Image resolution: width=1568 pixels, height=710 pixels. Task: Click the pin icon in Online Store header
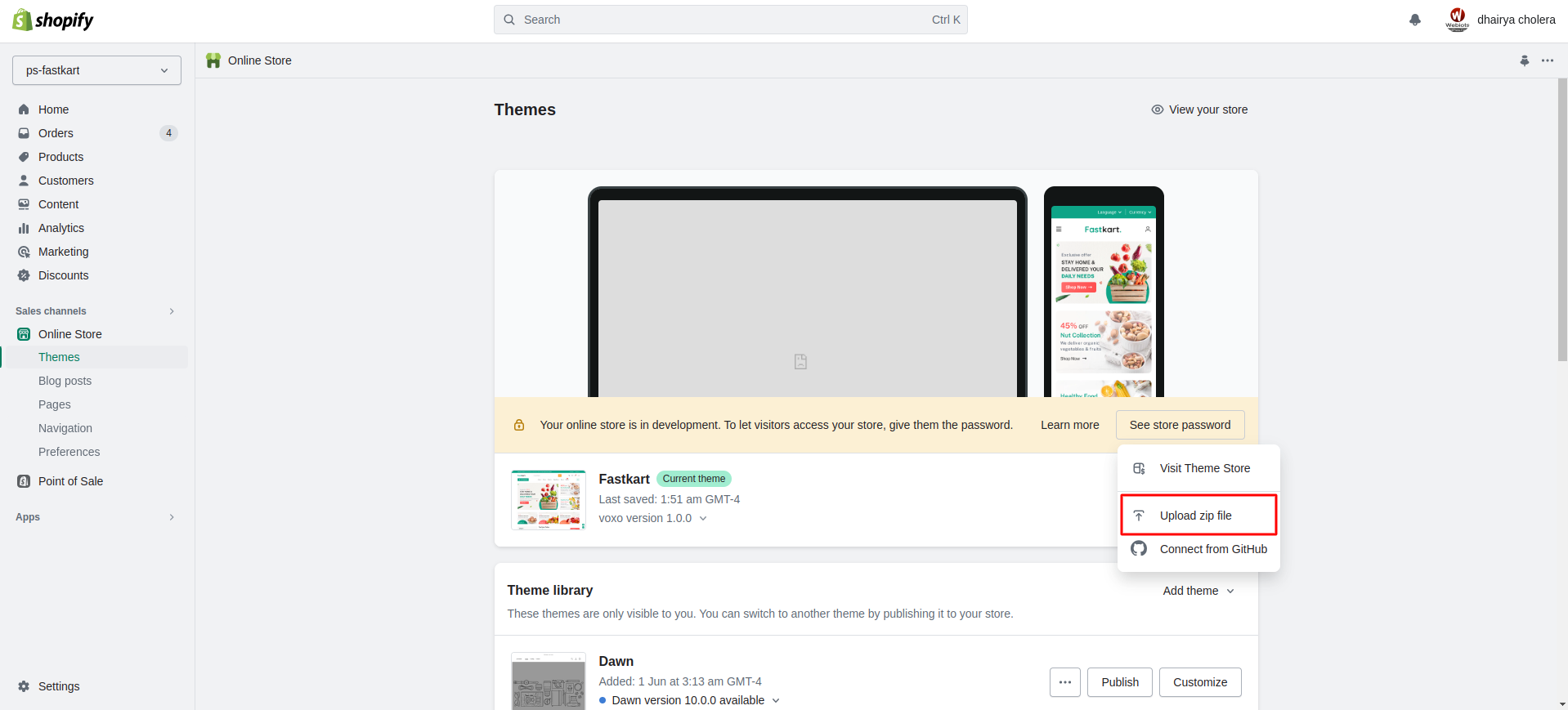(x=1524, y=60)
